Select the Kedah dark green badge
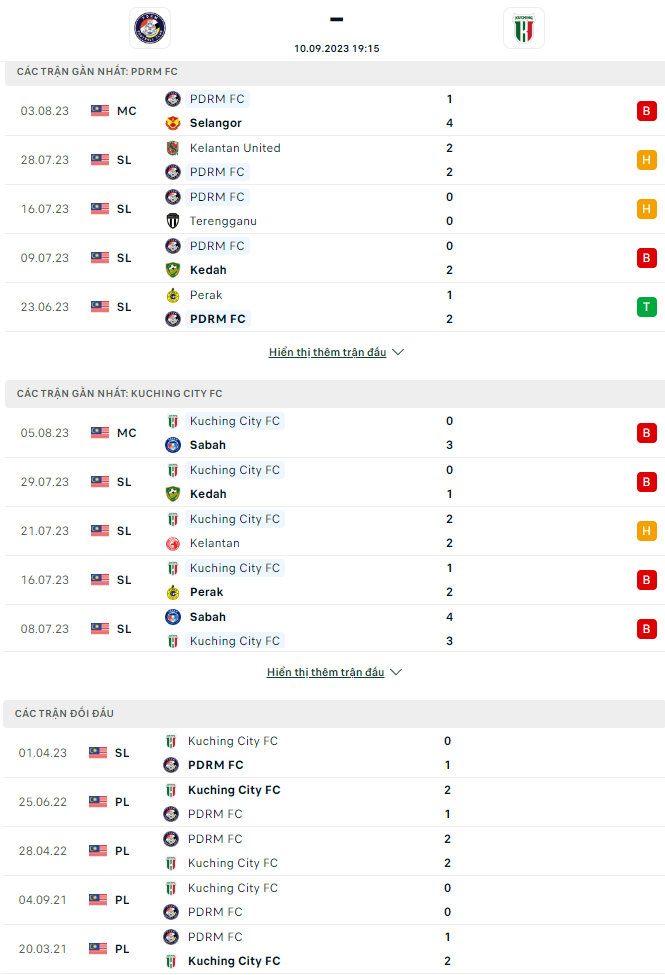 point(172,270)
